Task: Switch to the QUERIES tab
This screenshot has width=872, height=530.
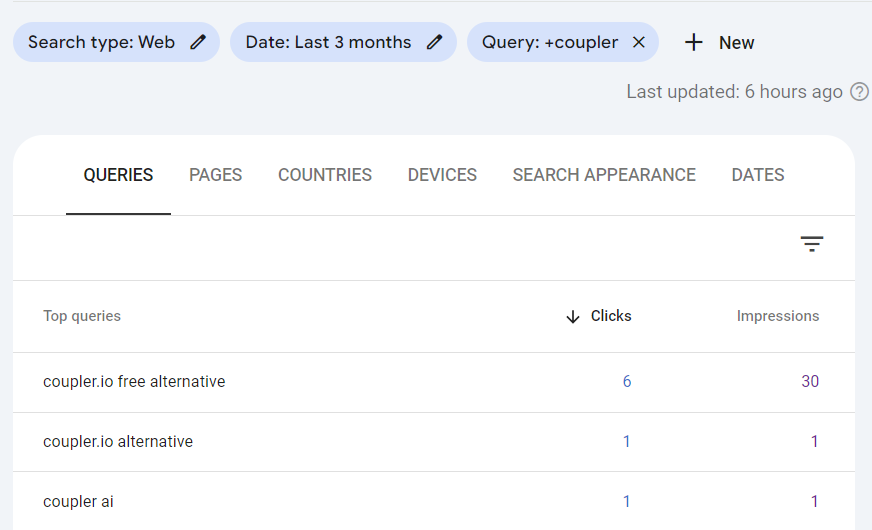Action: point(118,175)
